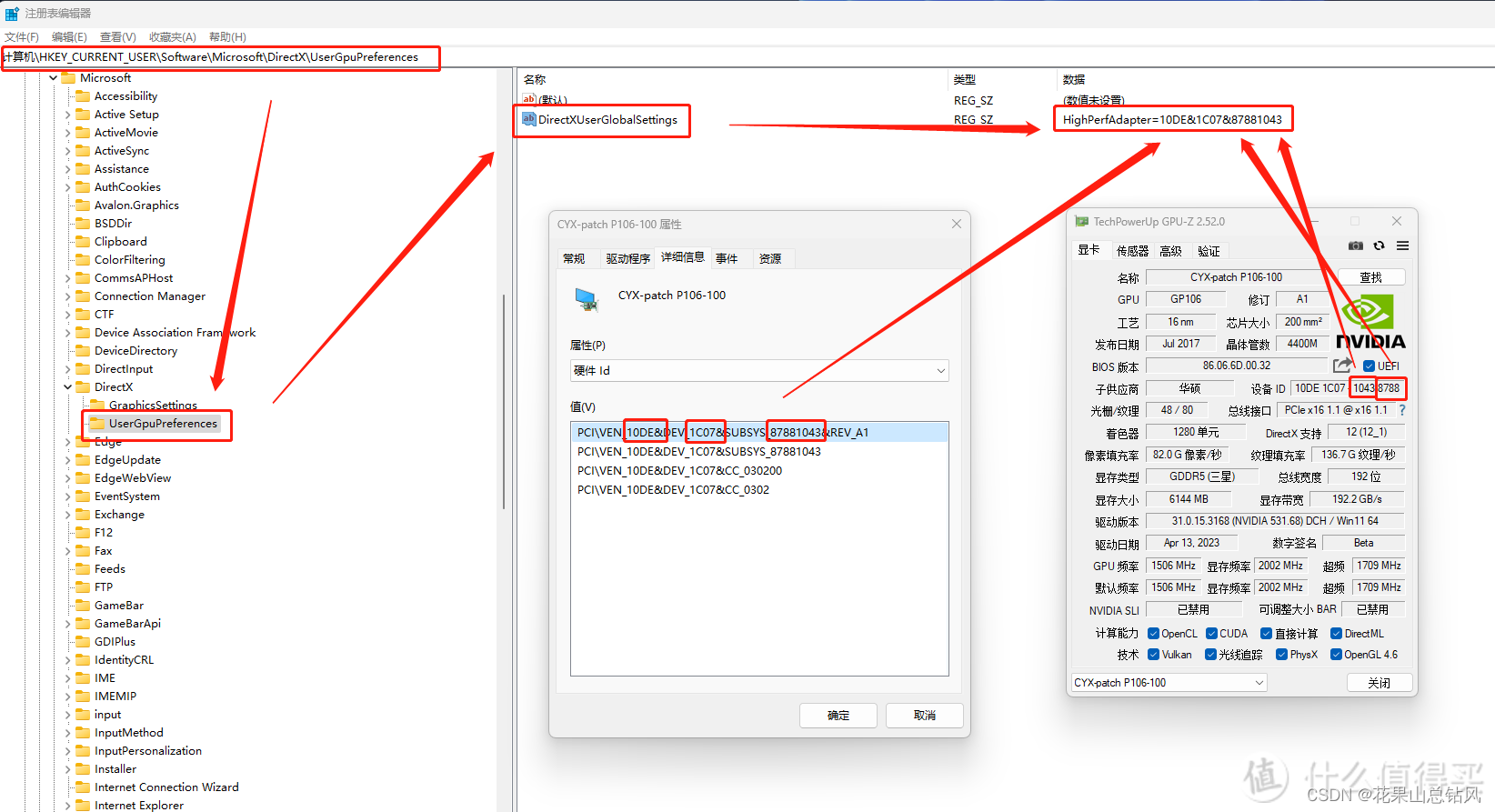Toggle the CUDA checkbox
The width and height of the screenshot is (1495, 812).
(1211, 634)
